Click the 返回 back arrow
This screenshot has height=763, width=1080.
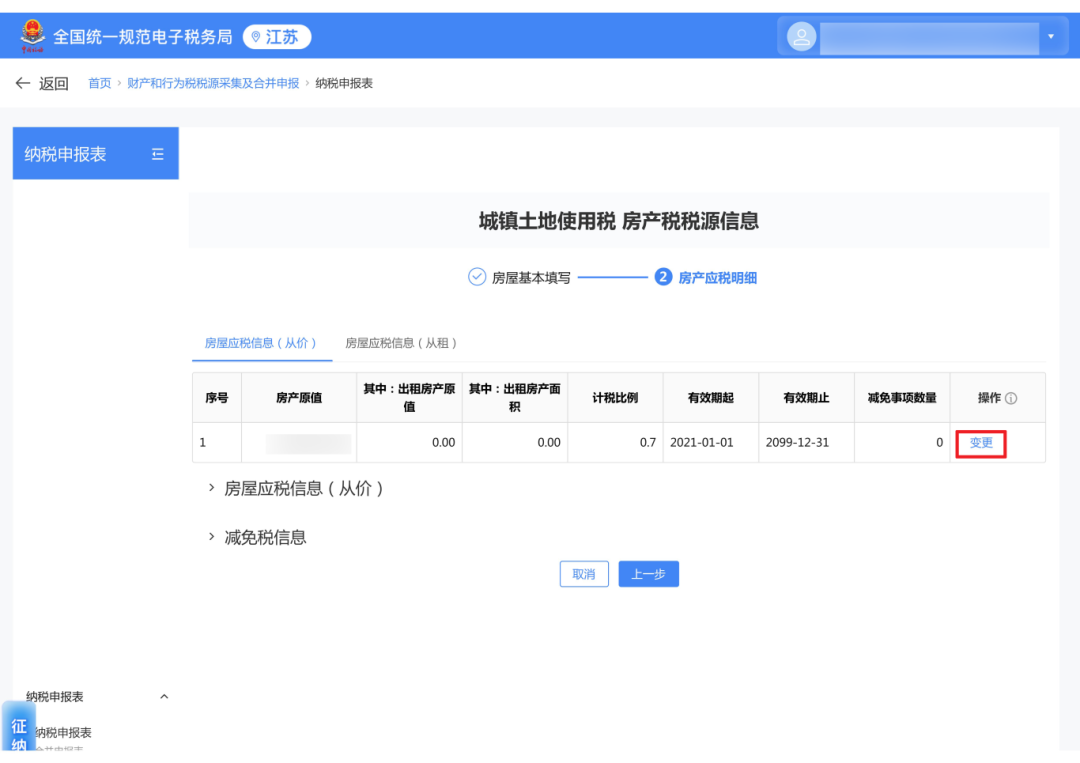(x=23, y=83)
